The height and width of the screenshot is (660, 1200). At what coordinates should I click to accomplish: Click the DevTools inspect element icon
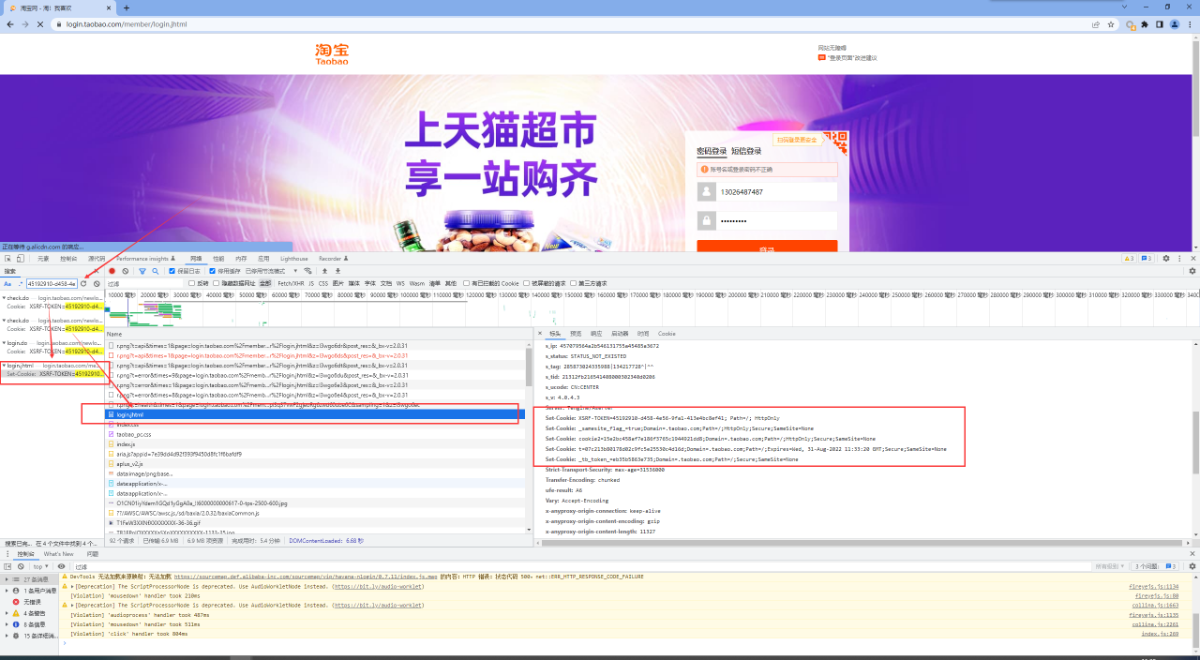click(10, 258)
